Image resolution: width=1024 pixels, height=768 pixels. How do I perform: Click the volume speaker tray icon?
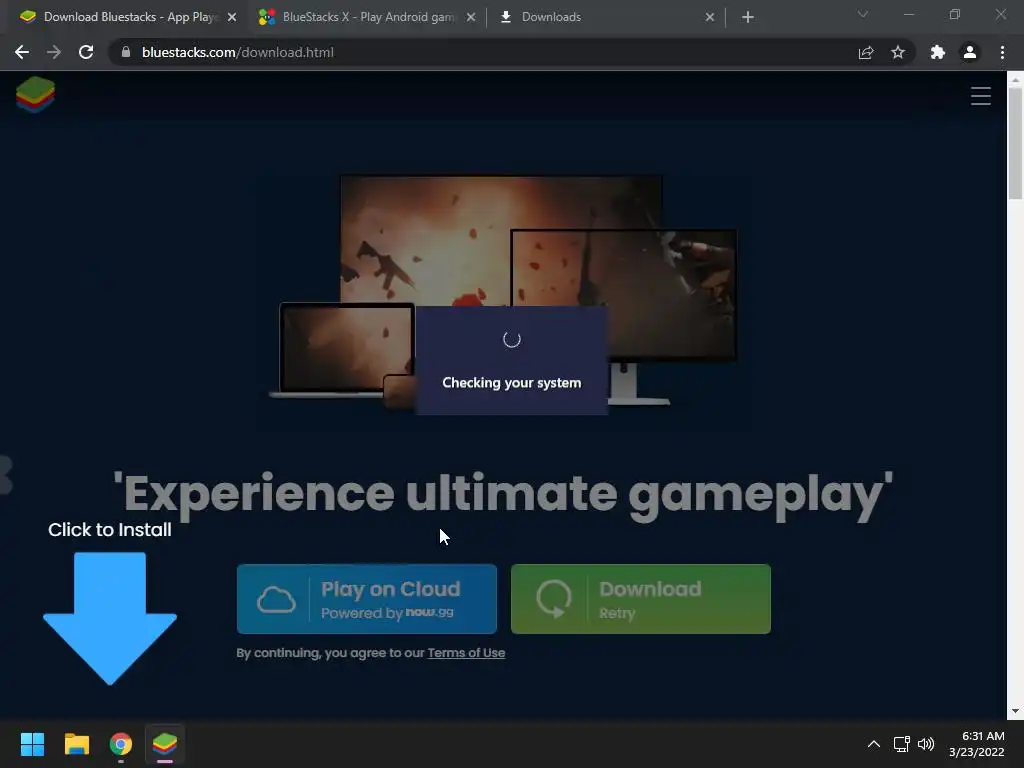pyautogui.click(x=926, y=744)
